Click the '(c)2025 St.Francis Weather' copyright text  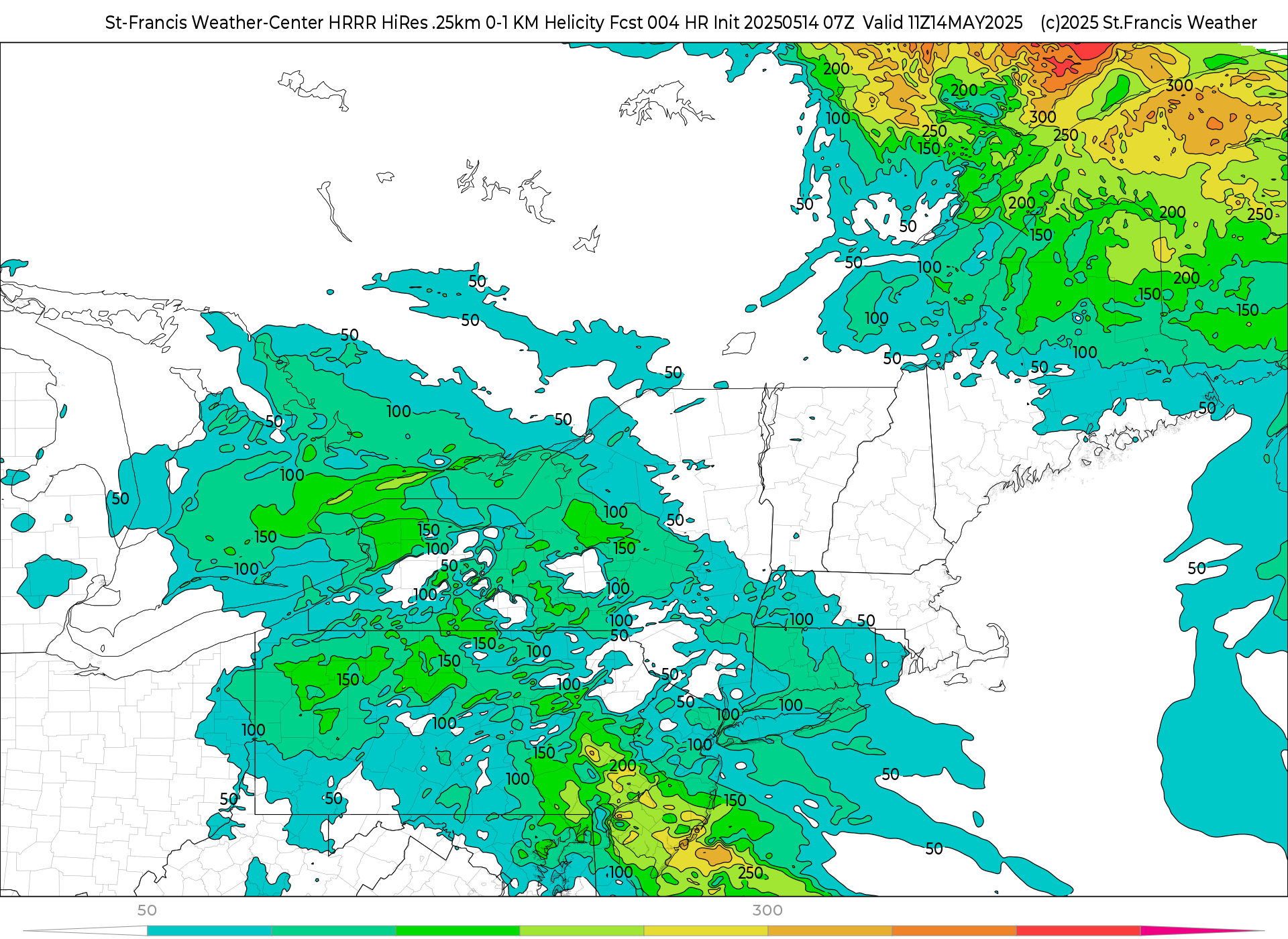coord(1148,23)
